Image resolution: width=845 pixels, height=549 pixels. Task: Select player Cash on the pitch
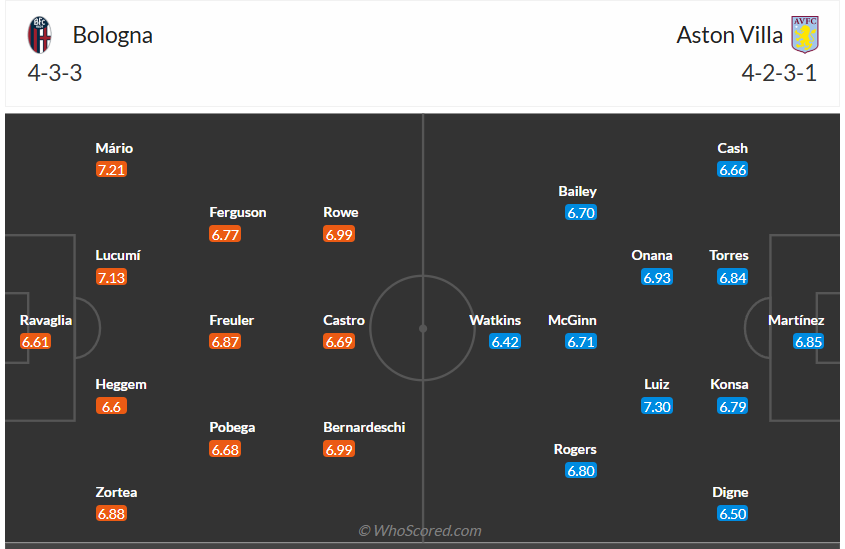[733, 148]
